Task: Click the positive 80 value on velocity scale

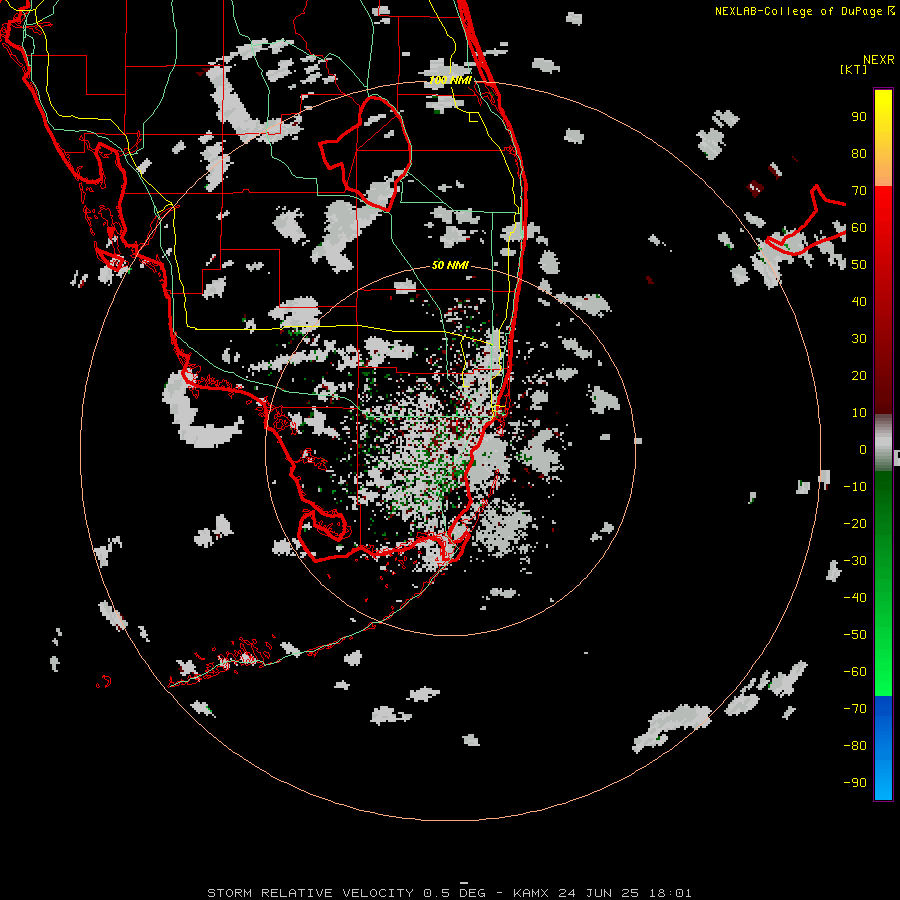Action: pos(859,154)
